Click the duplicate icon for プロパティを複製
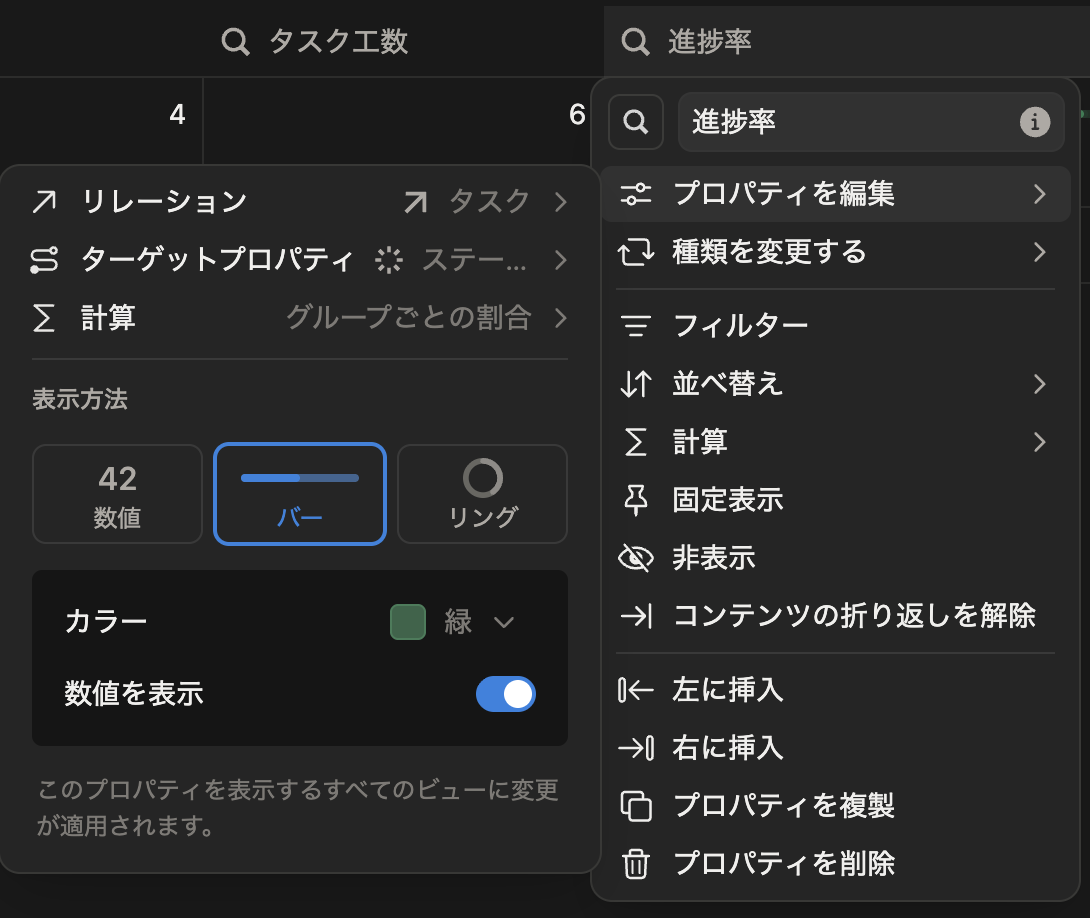 pyautogui.click(x=635, y=805)
